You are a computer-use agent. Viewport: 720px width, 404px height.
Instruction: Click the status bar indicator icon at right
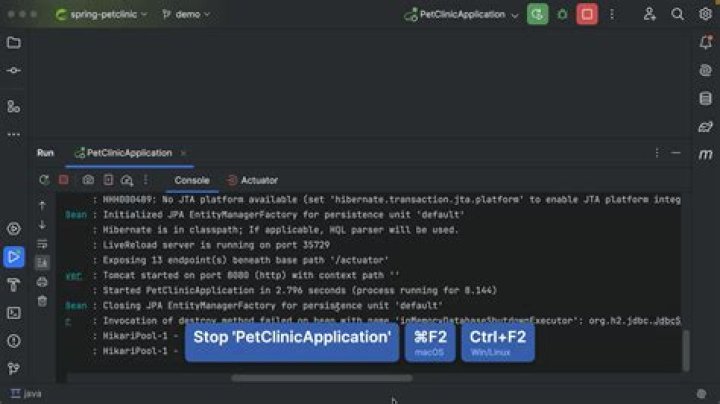(x=701, y=393)
